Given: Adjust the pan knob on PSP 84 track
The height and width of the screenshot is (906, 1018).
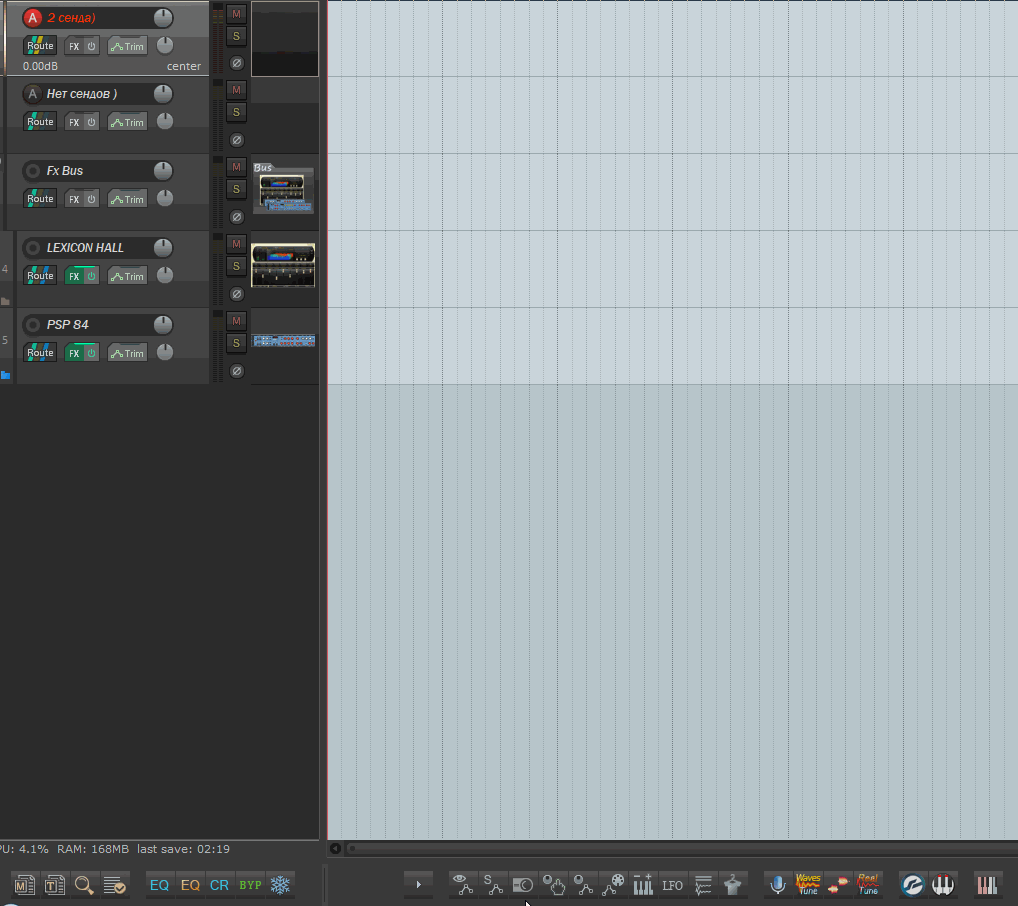Looking at the screenshot, I should click(x=165, y=352).
